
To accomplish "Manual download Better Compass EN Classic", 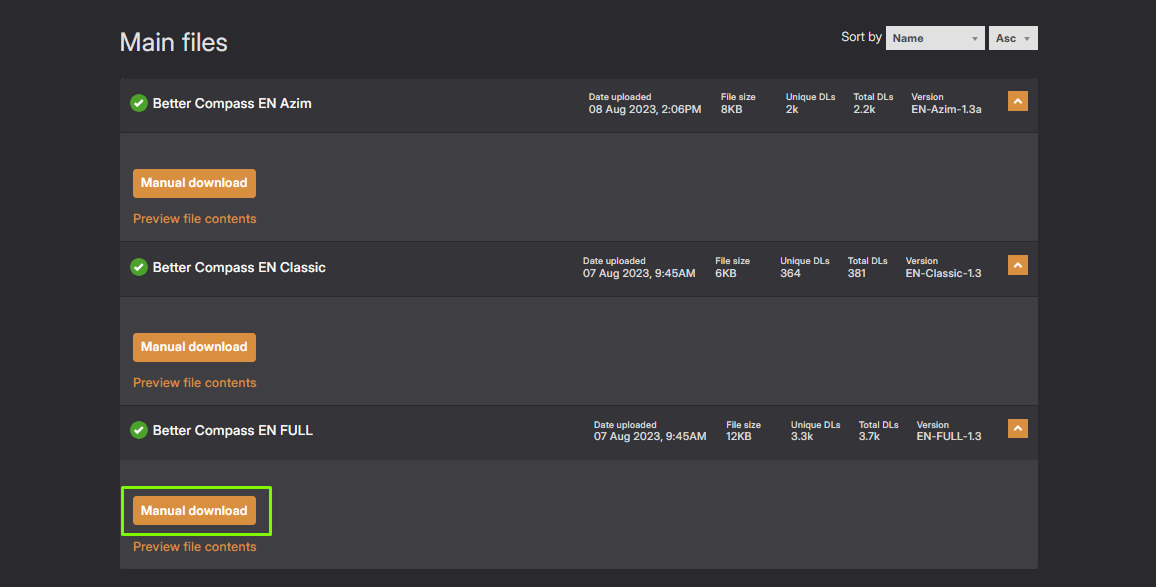I will coord(194,347).
